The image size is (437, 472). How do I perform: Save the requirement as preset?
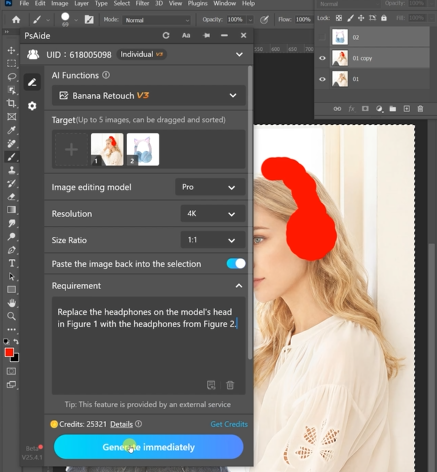click(x=211, y=385)
